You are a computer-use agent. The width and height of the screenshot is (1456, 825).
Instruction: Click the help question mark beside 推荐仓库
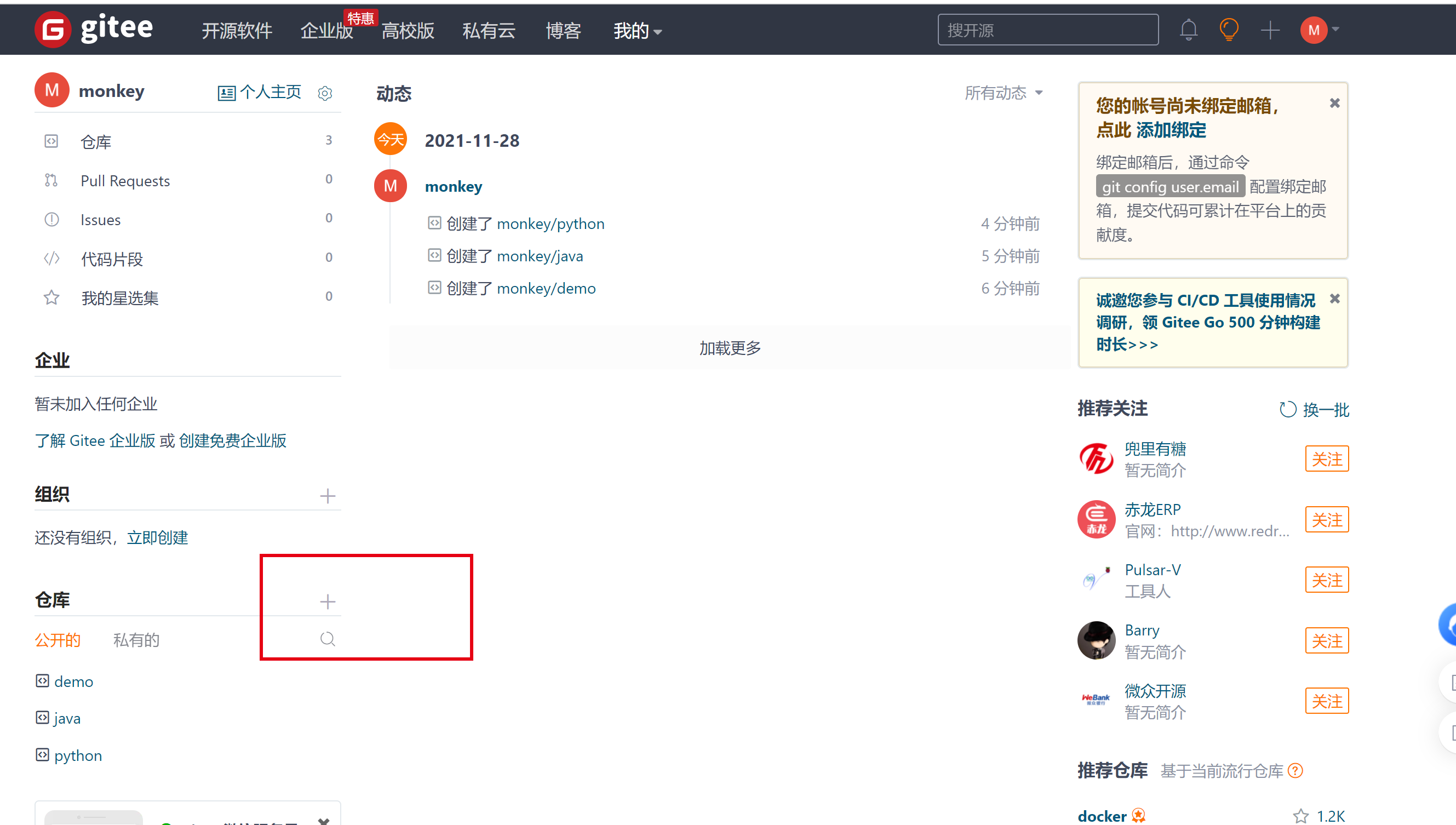coord(1295,771)
